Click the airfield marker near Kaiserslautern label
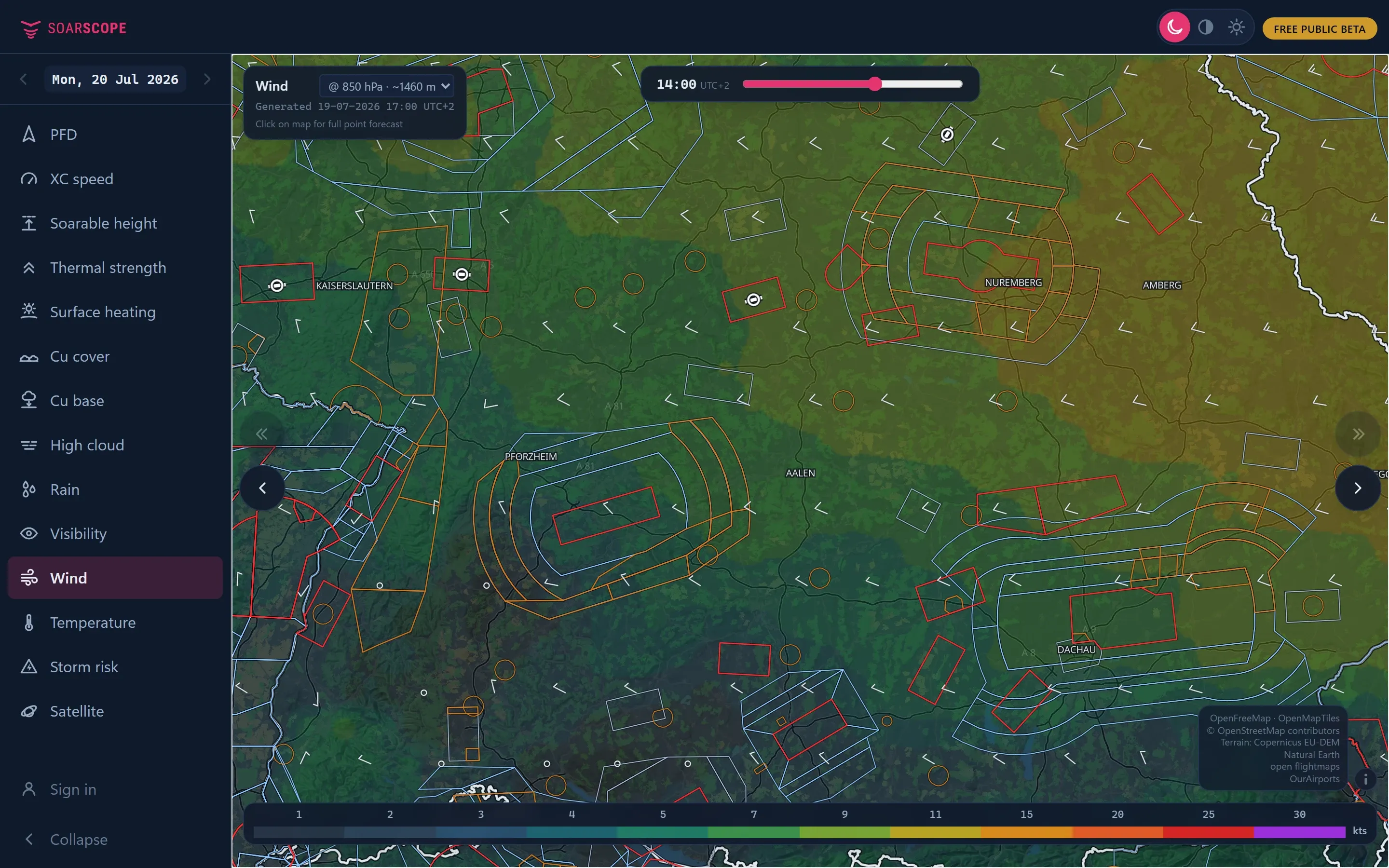 click(x=277, y=285)
